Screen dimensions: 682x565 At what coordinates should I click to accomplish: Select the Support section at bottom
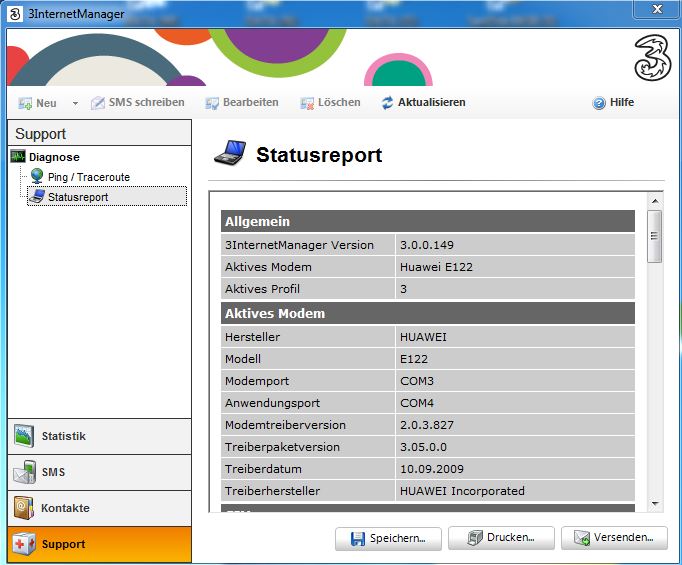(100, 545)
